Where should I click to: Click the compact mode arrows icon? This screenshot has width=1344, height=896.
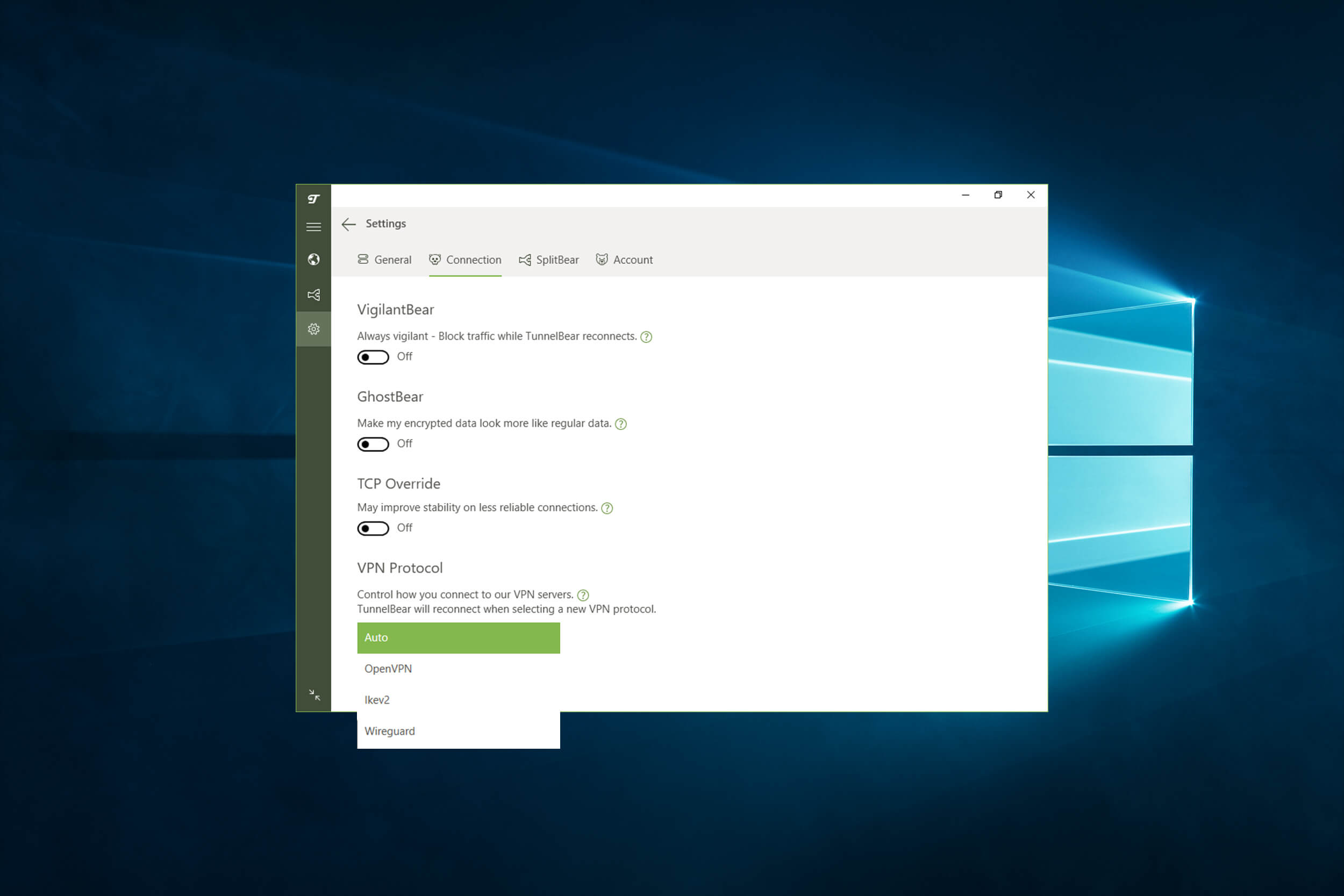pos(314,695)
